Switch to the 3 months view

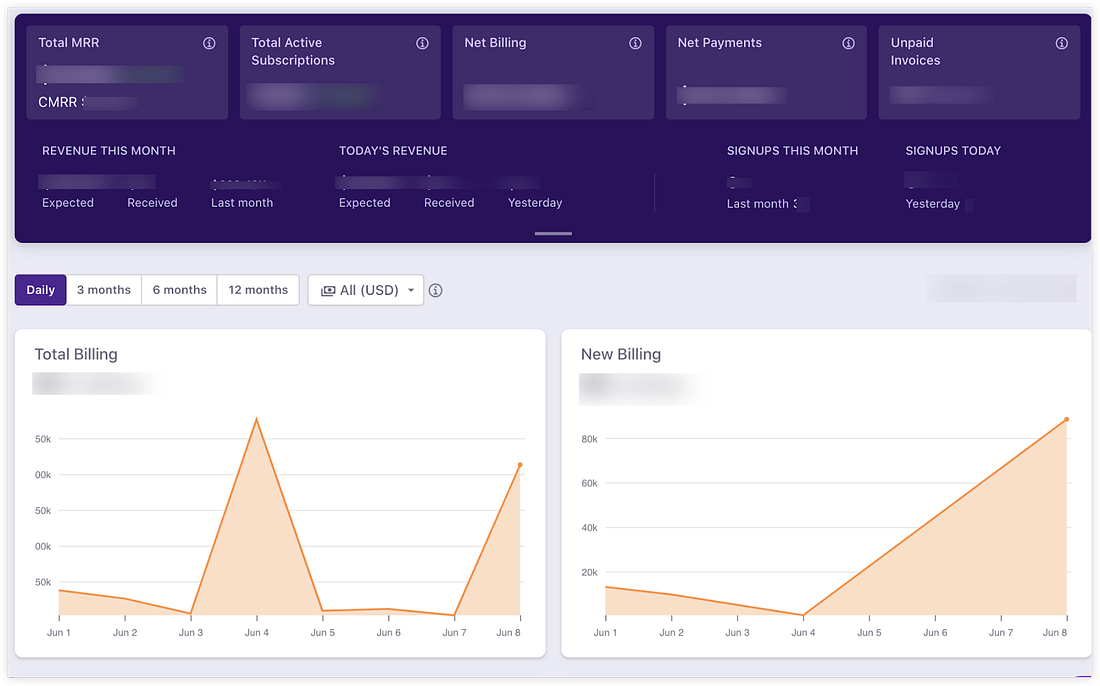(104, 290)
